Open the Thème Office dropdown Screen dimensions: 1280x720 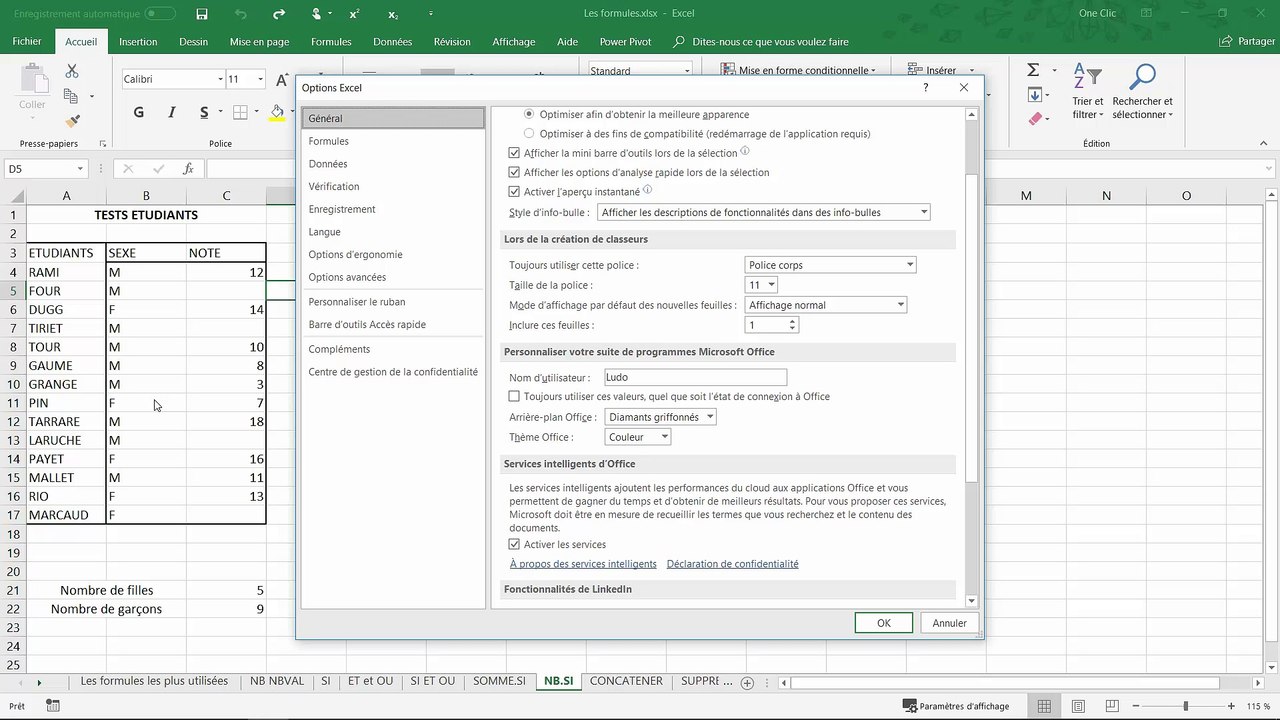[638, 437]
